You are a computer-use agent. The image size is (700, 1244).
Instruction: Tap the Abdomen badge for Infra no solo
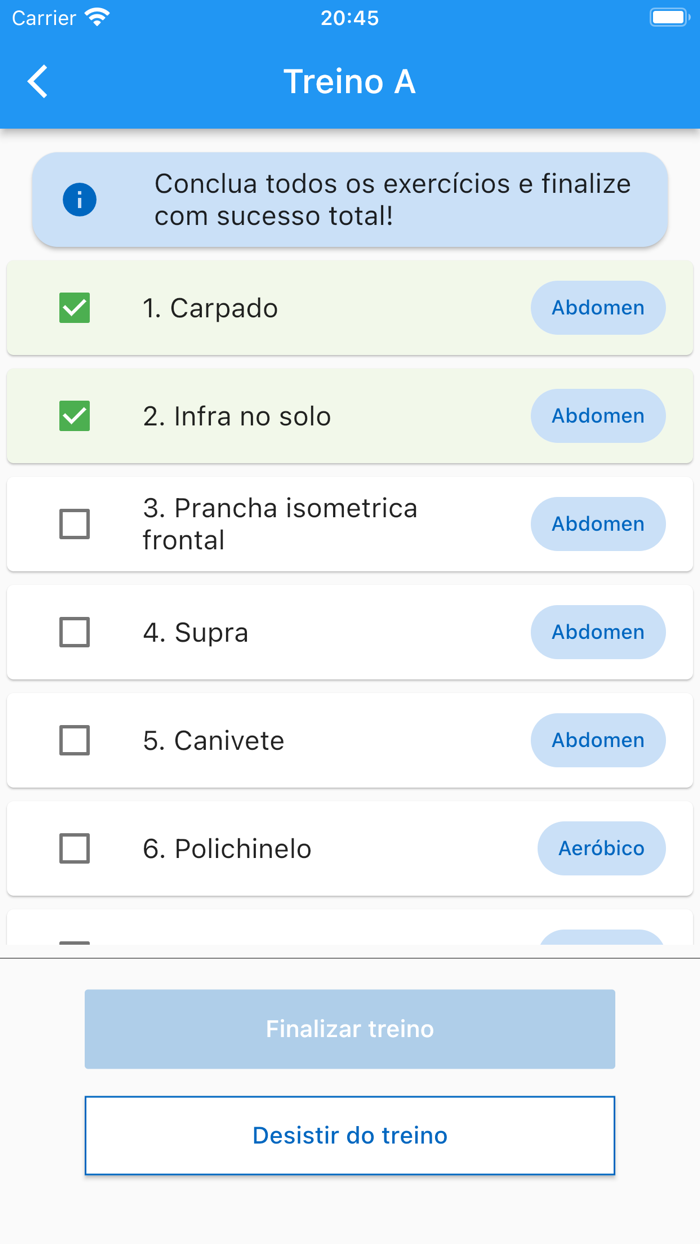click(x=597, y=416)
